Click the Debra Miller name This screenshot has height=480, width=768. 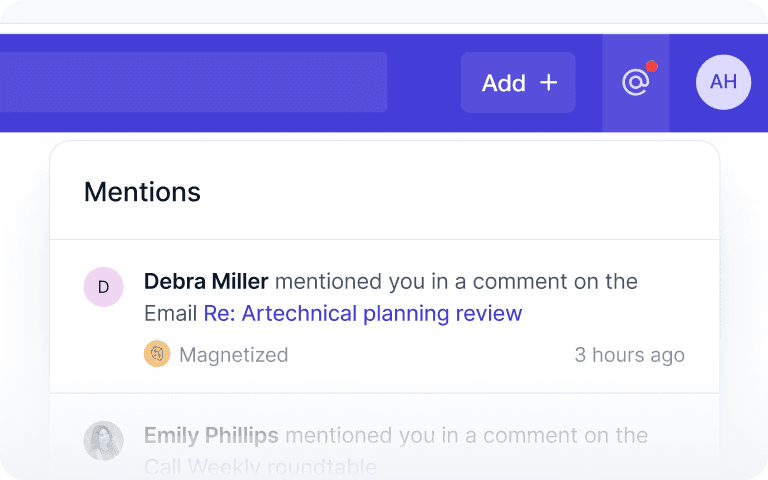click(x=206, y=282)
